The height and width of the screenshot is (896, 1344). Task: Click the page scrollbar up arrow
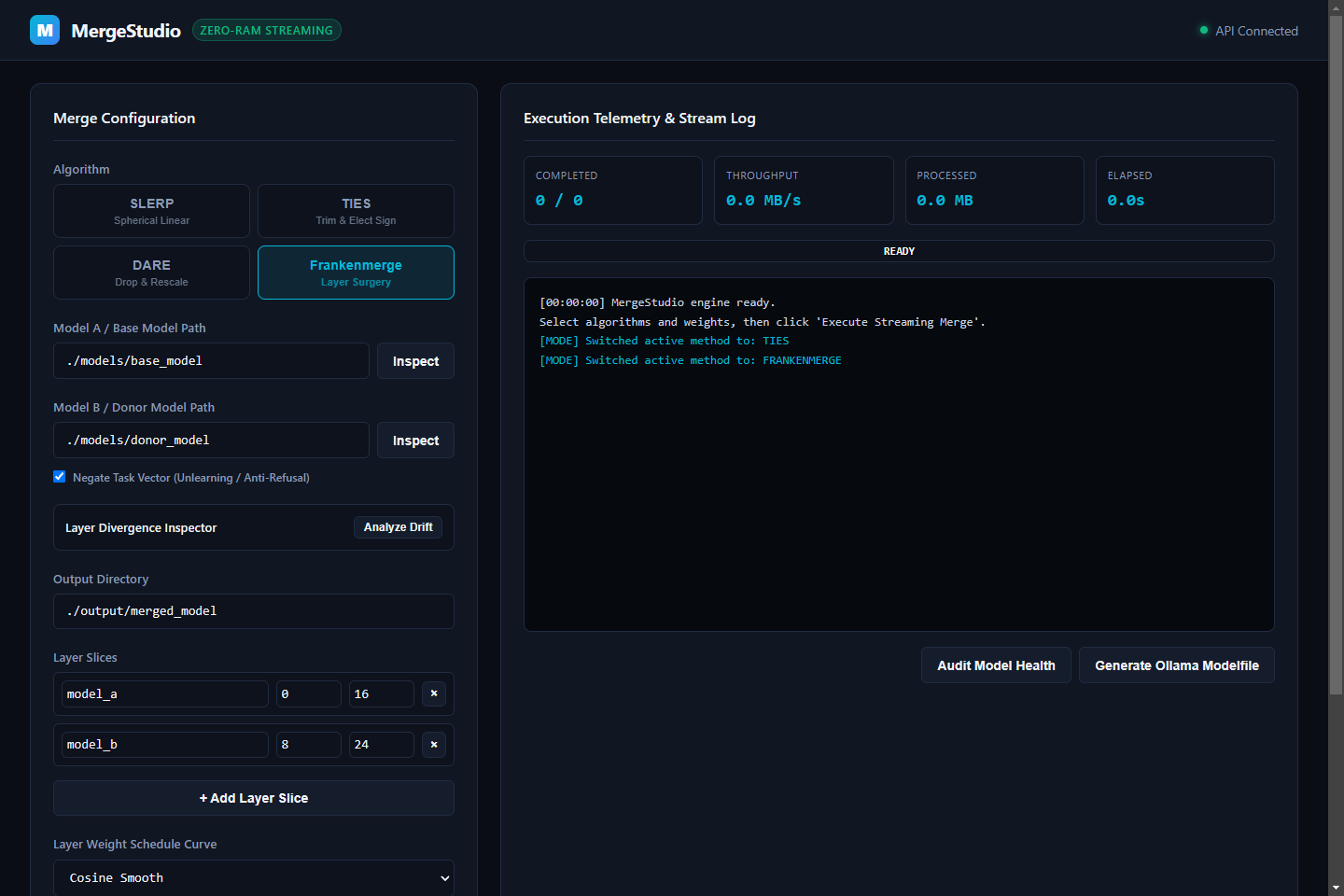point(1337,7)
